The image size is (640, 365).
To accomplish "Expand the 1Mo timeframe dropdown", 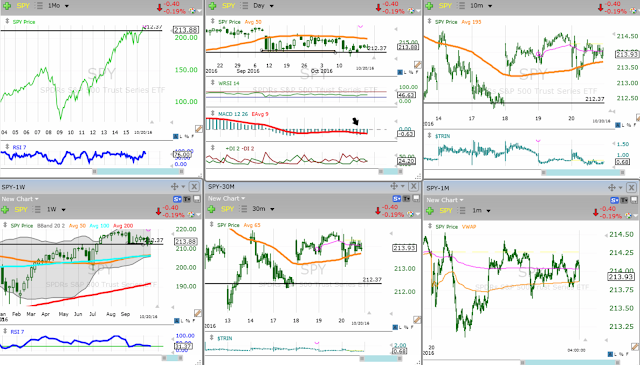I will 67,6.
